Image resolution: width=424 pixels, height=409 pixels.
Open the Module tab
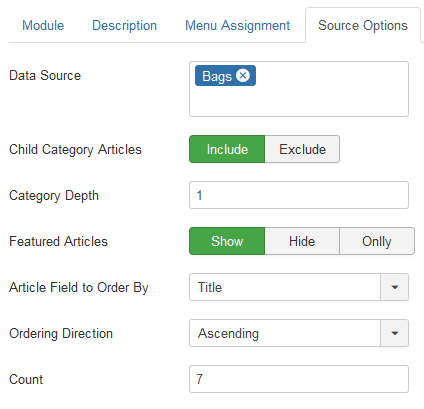coord(43,26)
